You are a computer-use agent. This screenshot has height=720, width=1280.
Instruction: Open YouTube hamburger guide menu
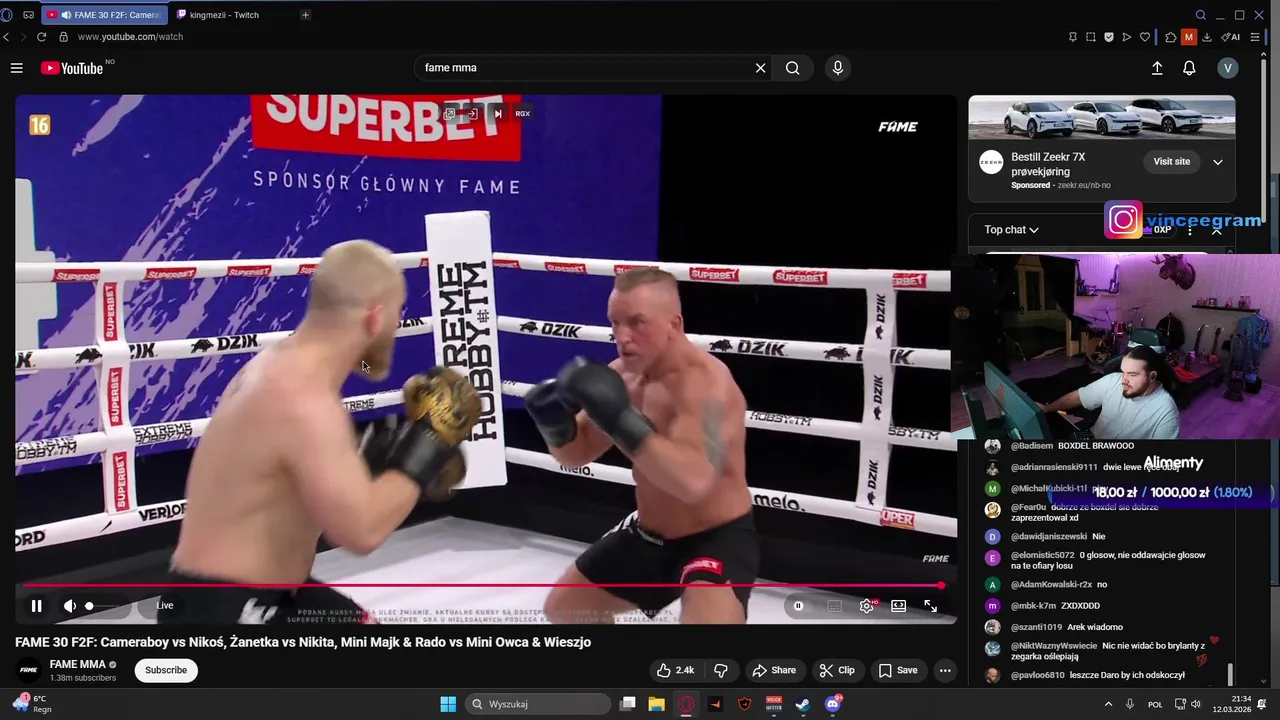point(16,68)
